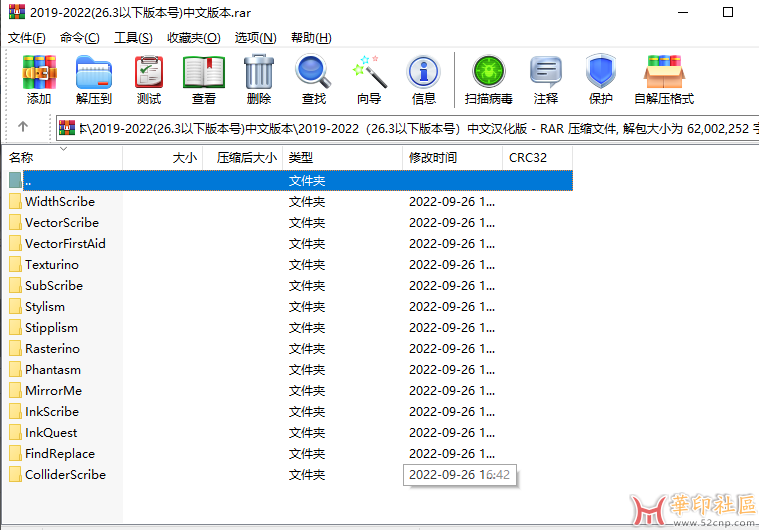
Task: Maximize the WinRAR window
Action: point(728,12)
